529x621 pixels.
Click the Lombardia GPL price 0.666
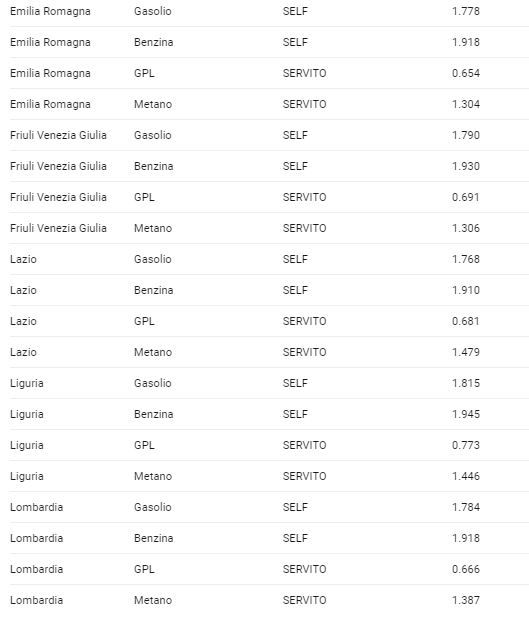click(466, 569)
